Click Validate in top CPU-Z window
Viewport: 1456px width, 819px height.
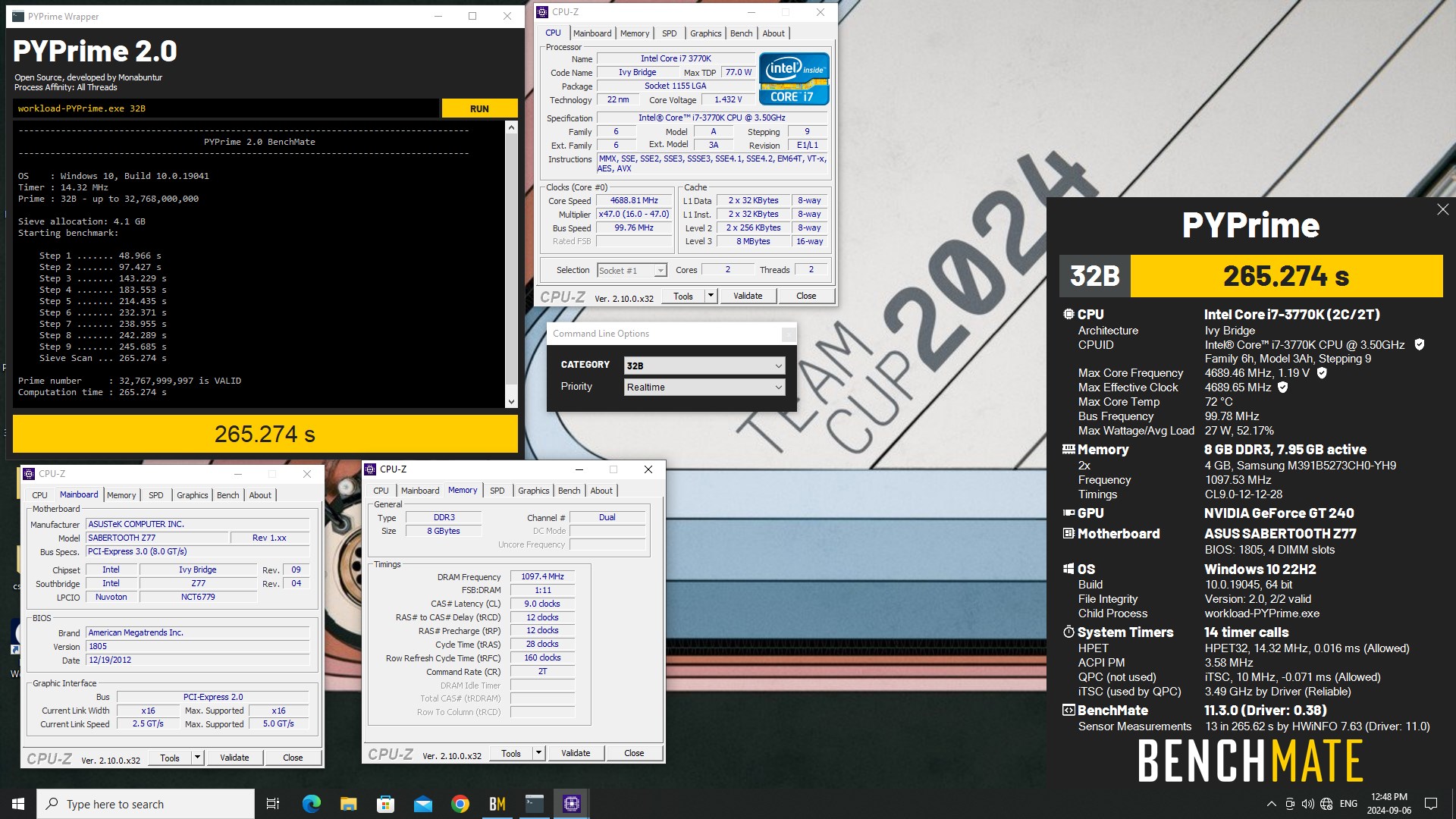[x=748, y=296]
